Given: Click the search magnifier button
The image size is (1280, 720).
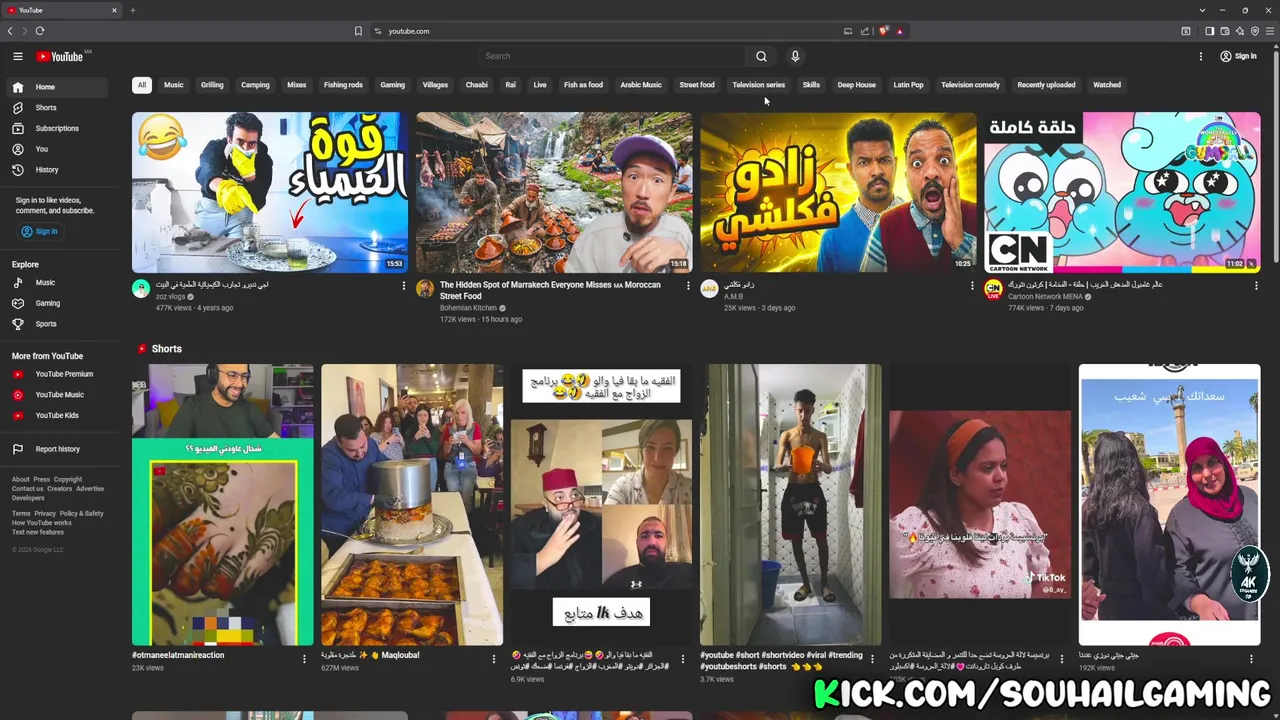Looking at the screenshot, I should [761, 57].
